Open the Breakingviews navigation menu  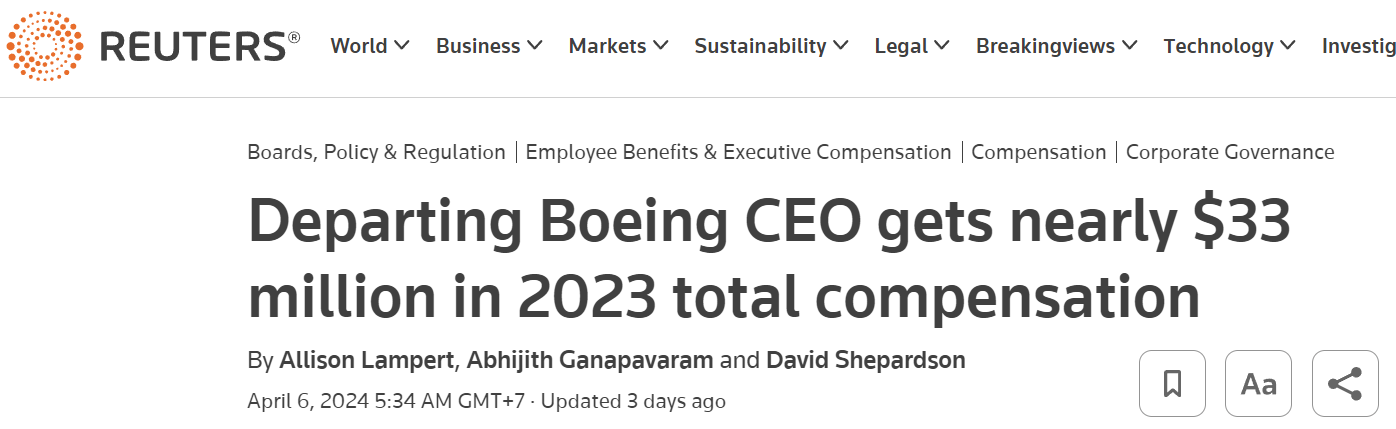(x=1056, y=46)
